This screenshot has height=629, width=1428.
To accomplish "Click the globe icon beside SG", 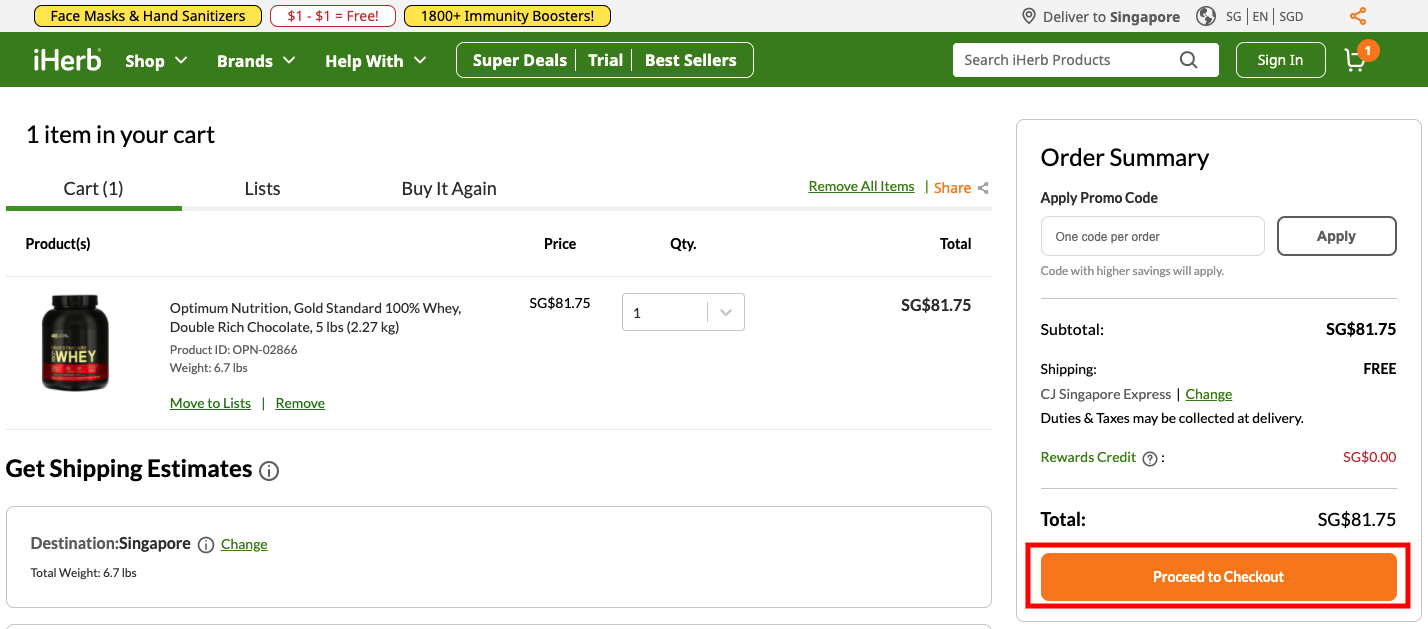I will 1206,16.
